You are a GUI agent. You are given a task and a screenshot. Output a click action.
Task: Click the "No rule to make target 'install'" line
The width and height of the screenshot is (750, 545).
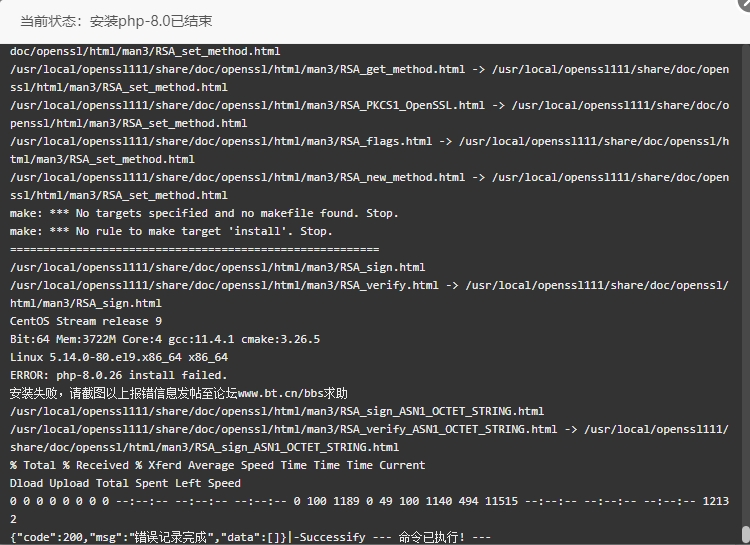click(171, 231)
